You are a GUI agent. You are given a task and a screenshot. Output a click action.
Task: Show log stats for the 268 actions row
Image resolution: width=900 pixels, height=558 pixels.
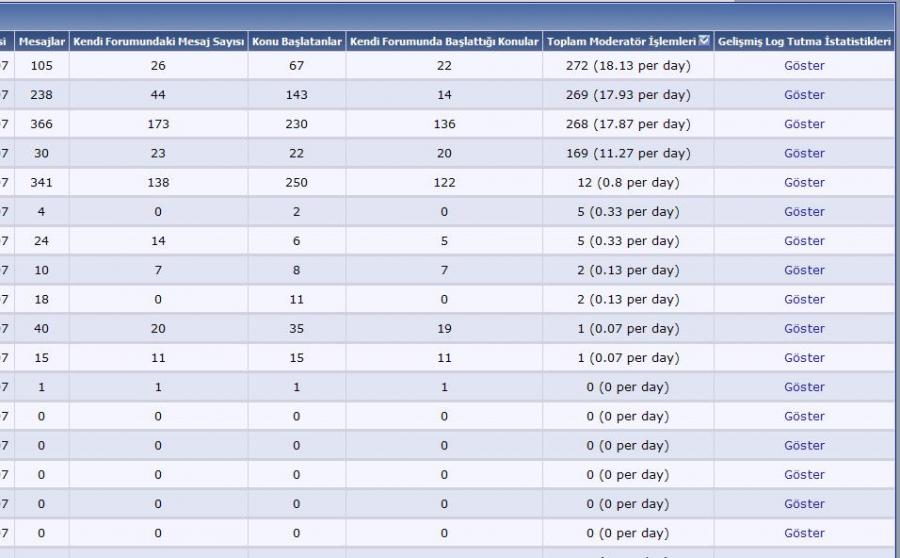click(x=804, y=124)
